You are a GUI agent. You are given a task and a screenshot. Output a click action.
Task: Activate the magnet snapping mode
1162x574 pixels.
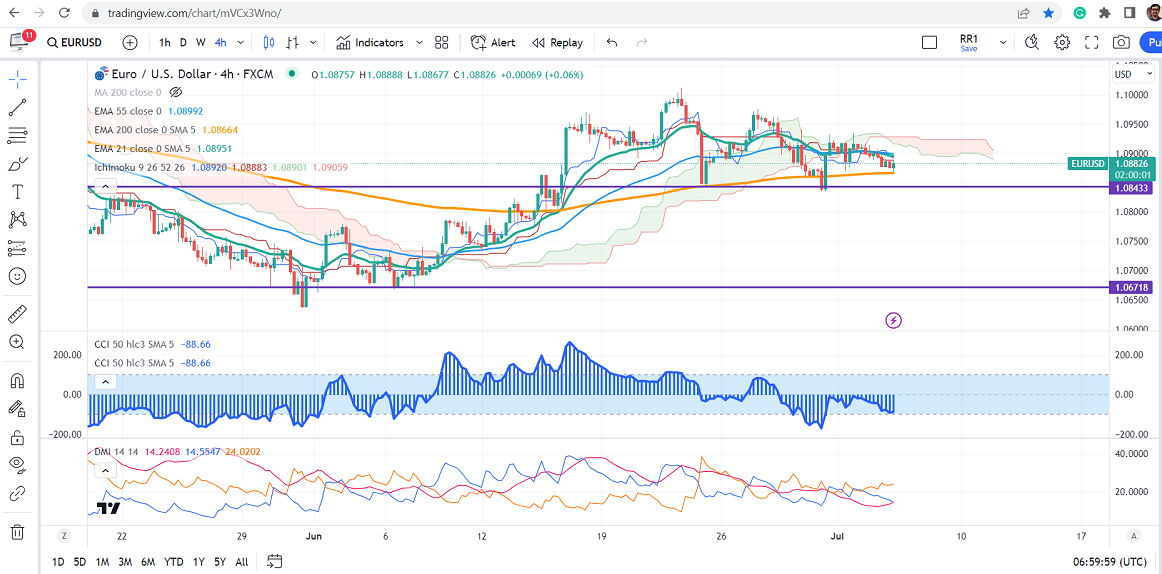point(17,381)
